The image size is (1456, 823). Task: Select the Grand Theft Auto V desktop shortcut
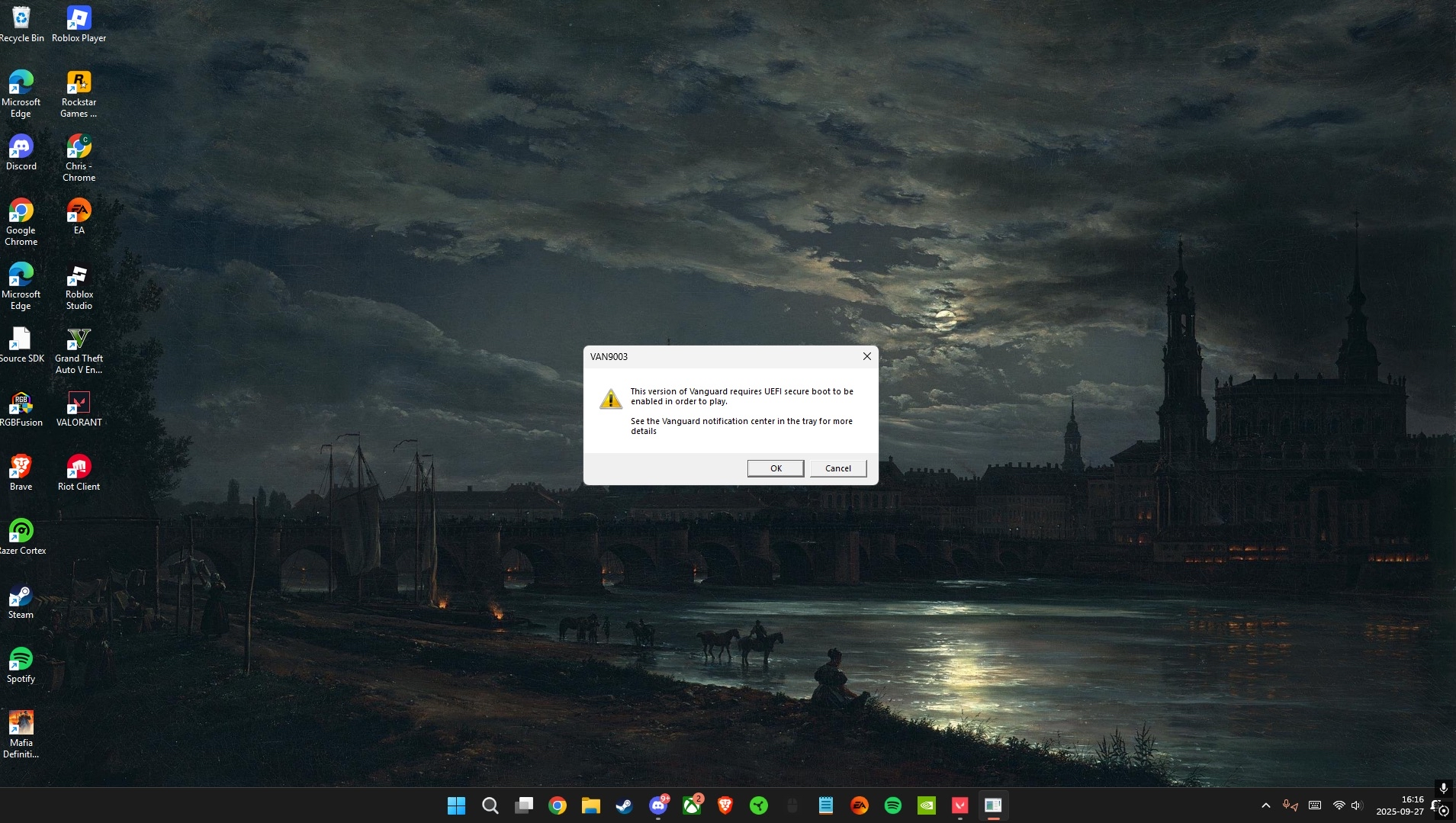(79, 351)
